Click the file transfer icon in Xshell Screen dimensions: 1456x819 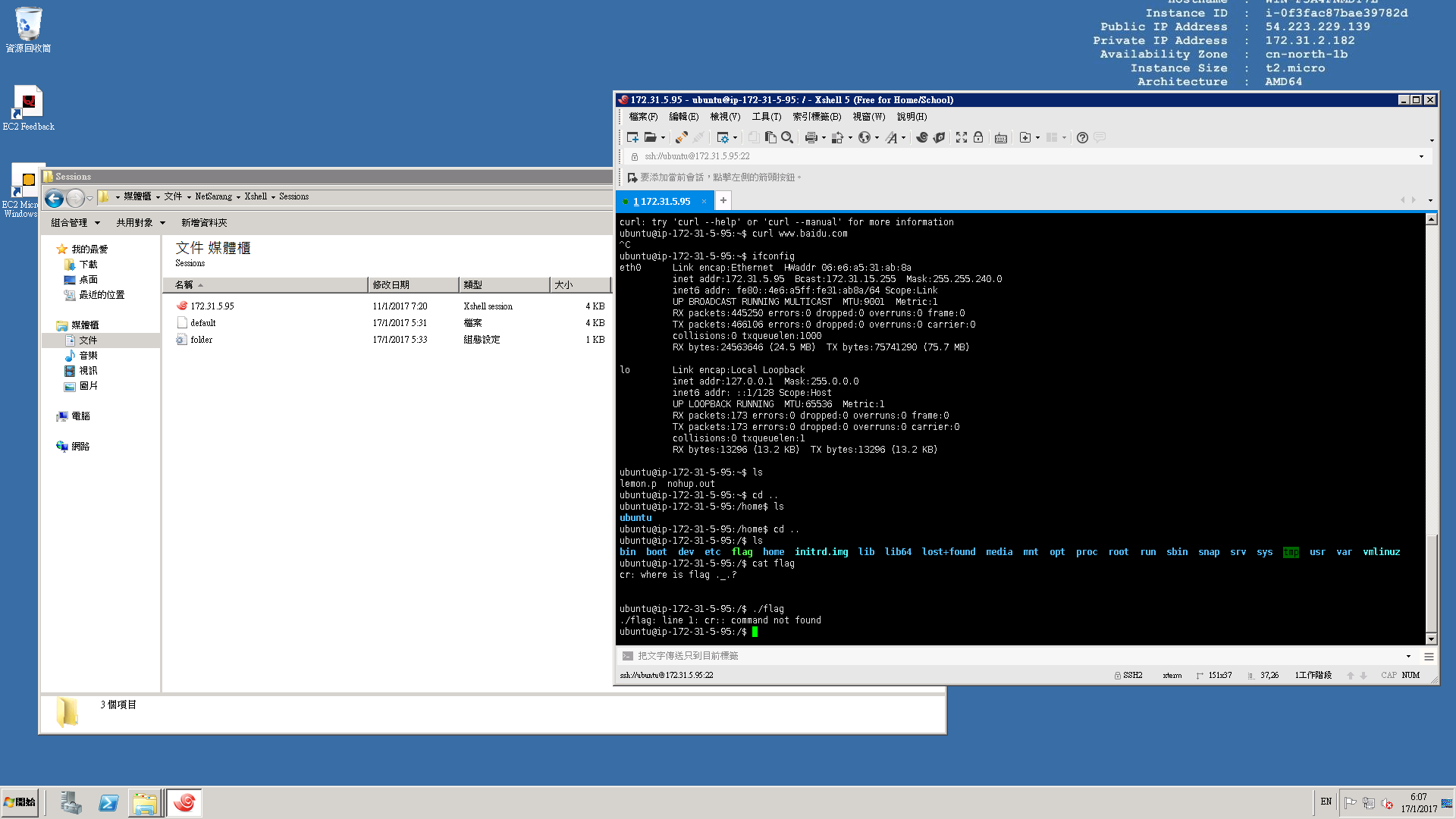(837, 137)
